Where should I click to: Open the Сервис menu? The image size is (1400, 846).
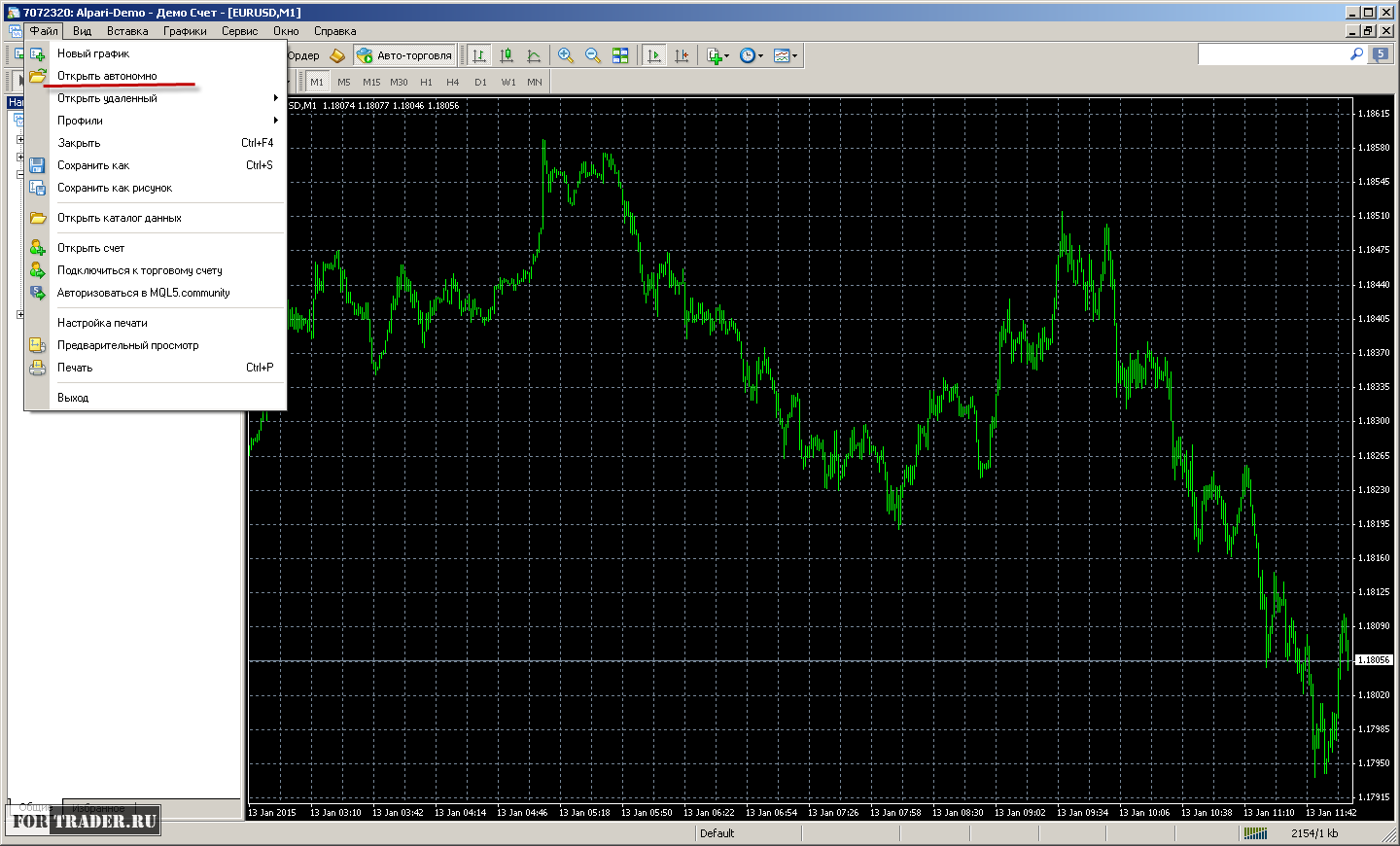240,31
